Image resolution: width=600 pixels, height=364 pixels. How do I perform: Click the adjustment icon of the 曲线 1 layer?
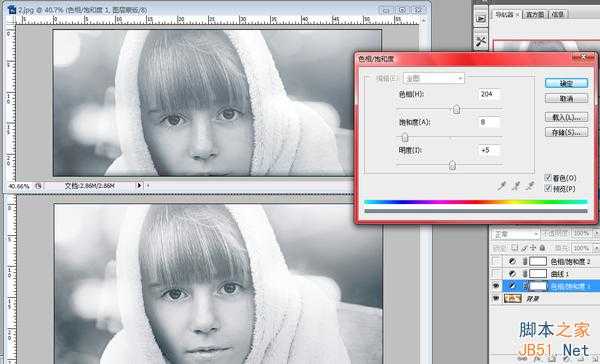pos(512,274)
